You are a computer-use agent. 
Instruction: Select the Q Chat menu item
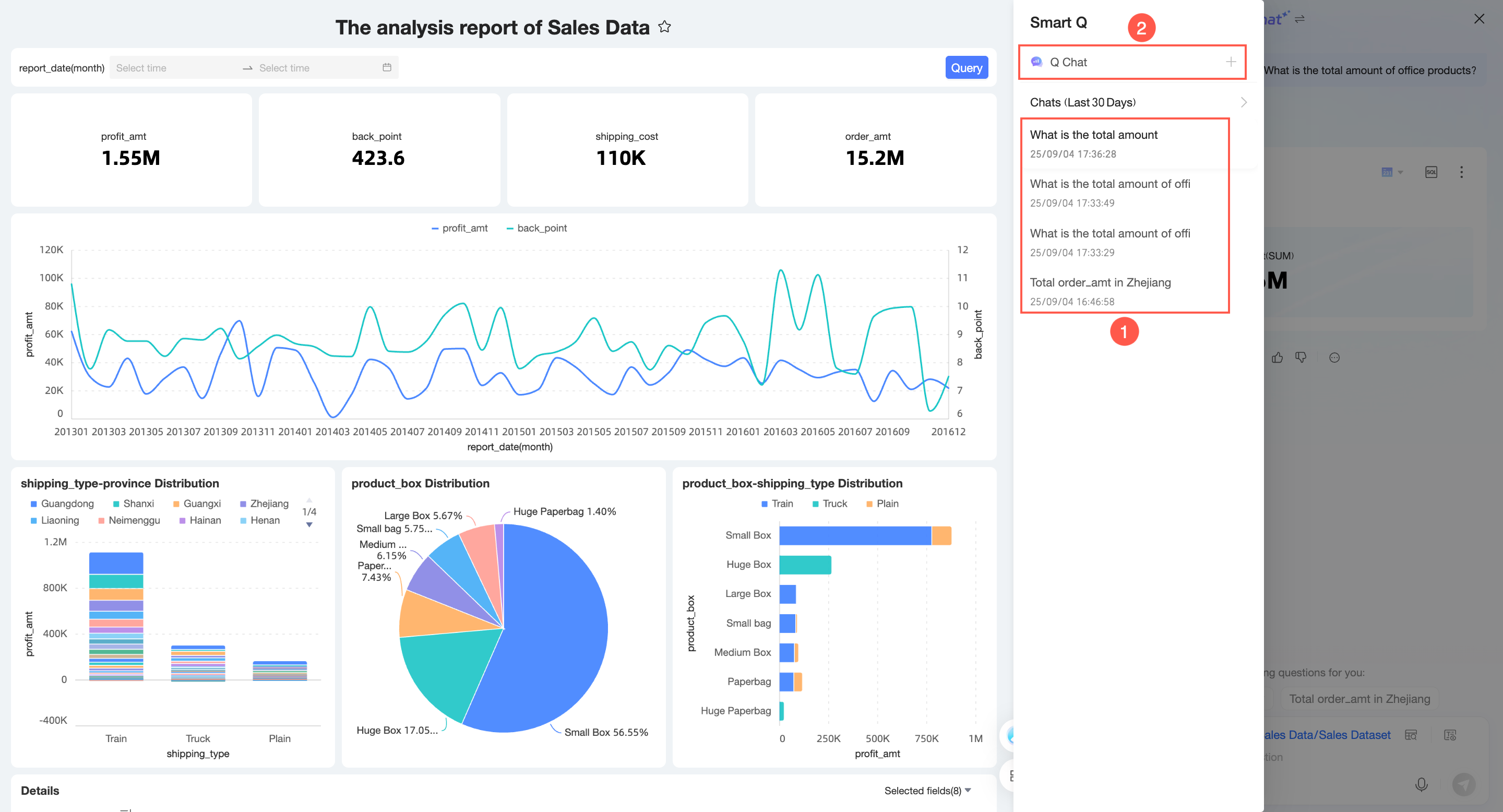coord(1068,63)
